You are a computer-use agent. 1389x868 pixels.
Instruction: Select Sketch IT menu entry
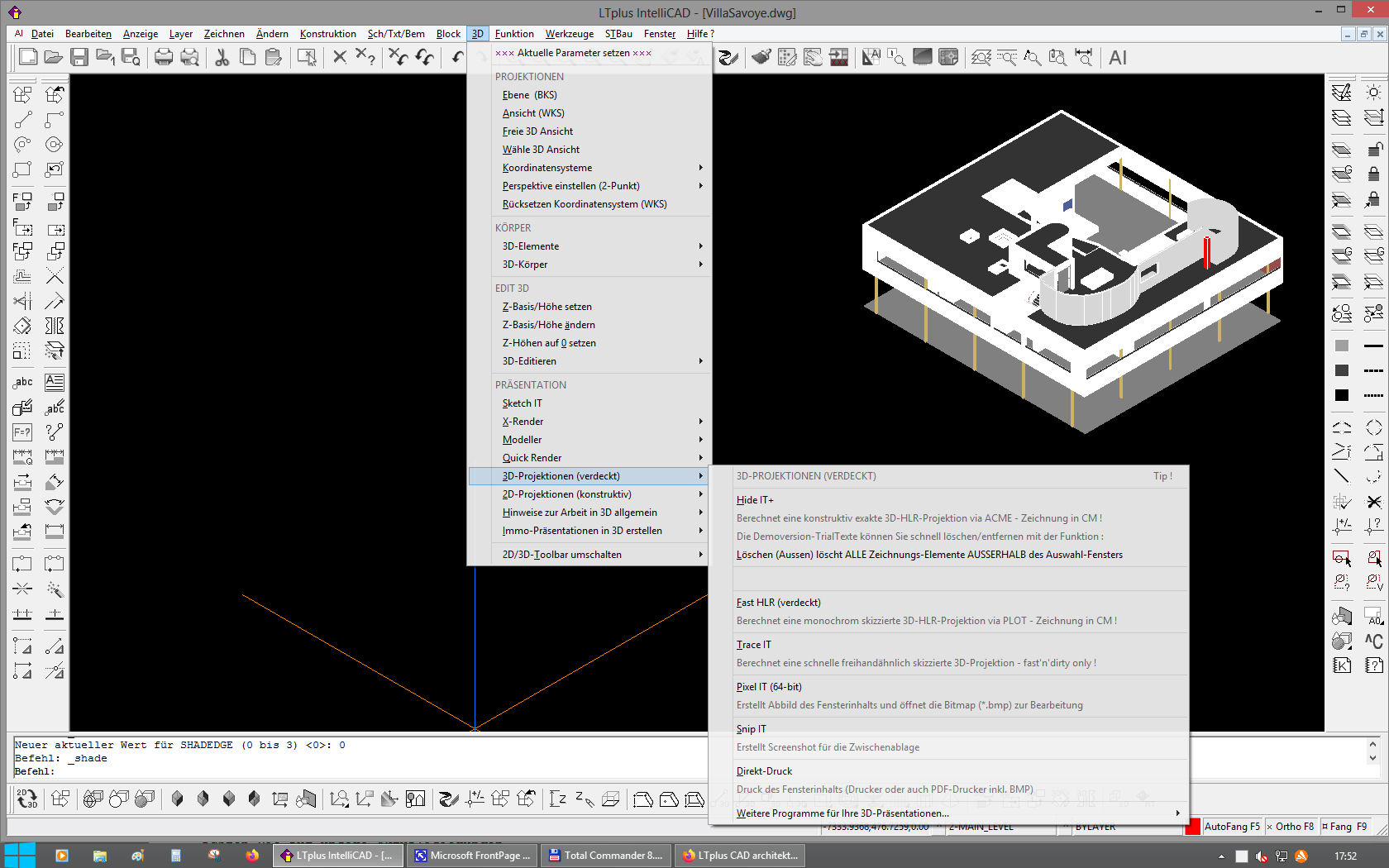pos(590,403)
